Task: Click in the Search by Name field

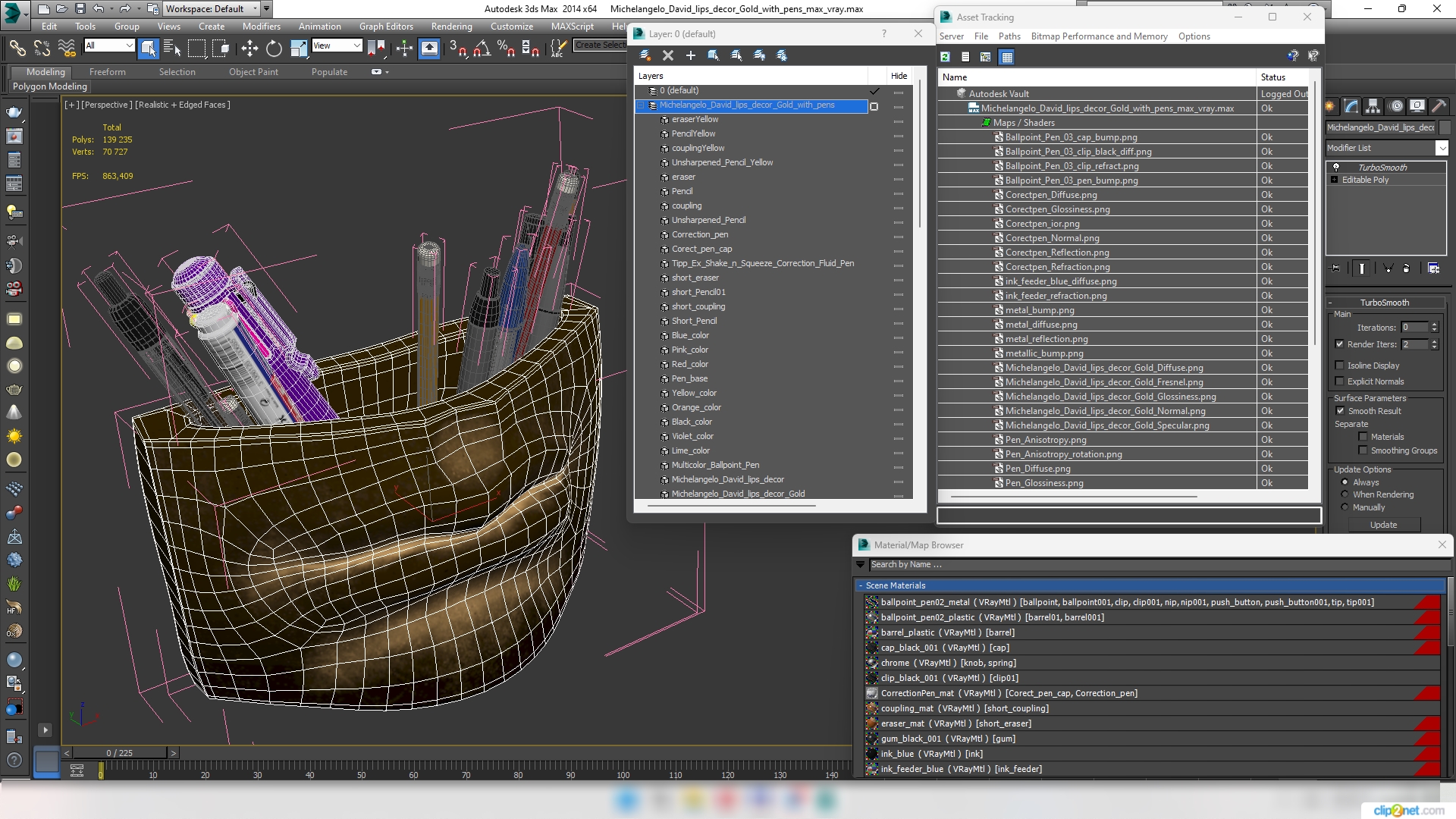Action: (x=1158, y=564)
